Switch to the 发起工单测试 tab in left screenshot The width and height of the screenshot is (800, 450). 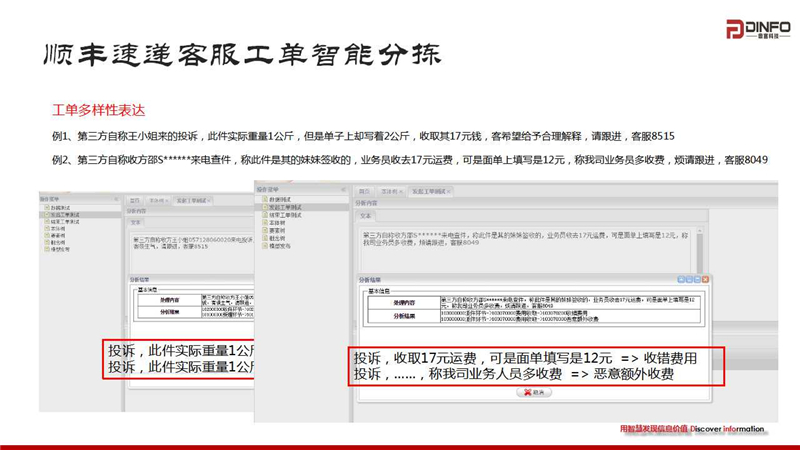tap(191, 200)
